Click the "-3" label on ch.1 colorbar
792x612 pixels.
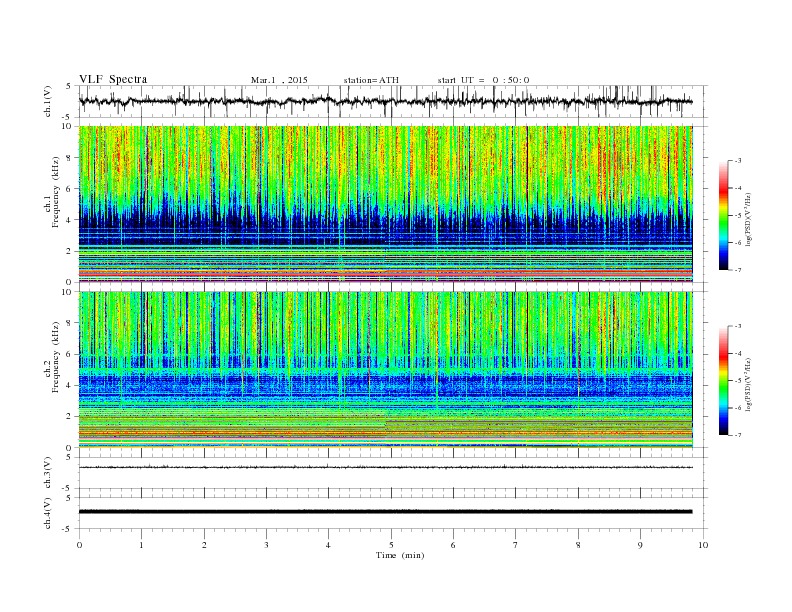point(738,161)
